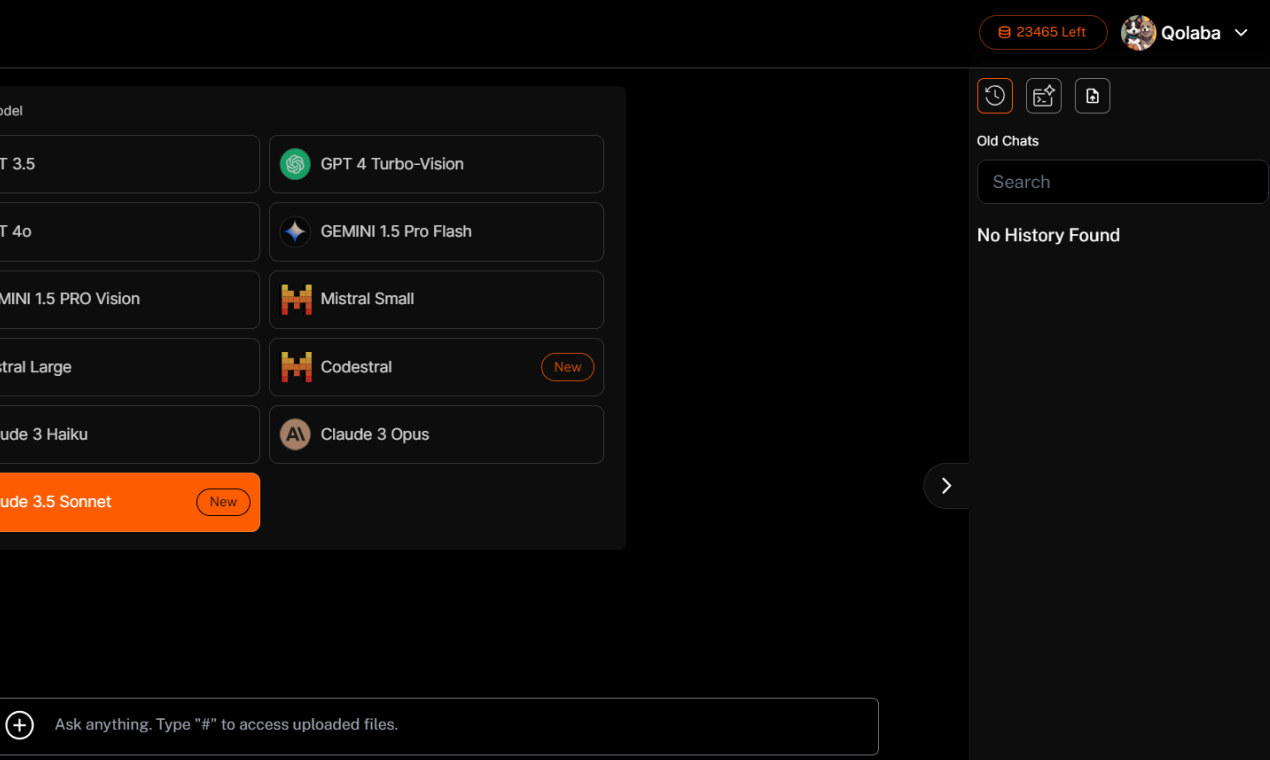
Task: Select the GPT 3.5 model option
Action: click(128, 164)
